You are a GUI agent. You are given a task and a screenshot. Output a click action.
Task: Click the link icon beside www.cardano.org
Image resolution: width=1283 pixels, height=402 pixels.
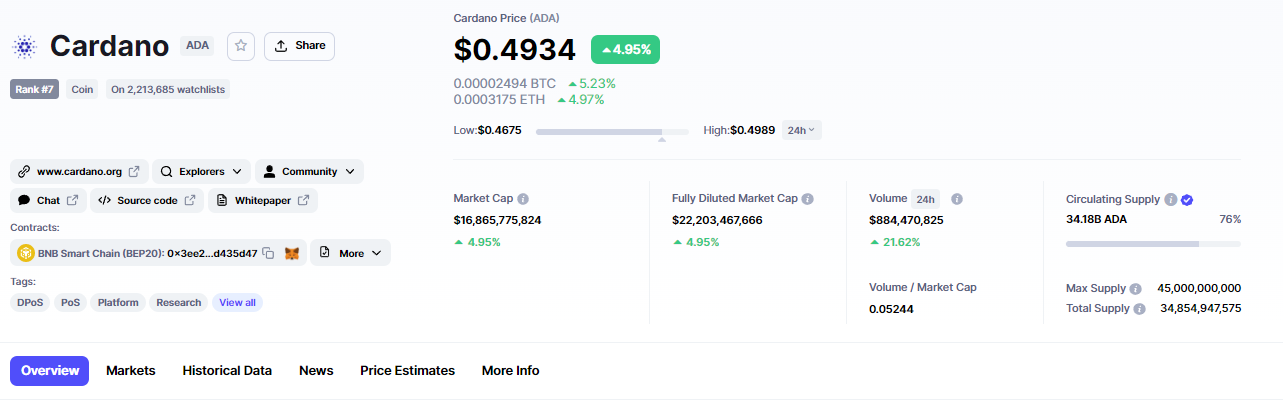(x=25, y=172)
